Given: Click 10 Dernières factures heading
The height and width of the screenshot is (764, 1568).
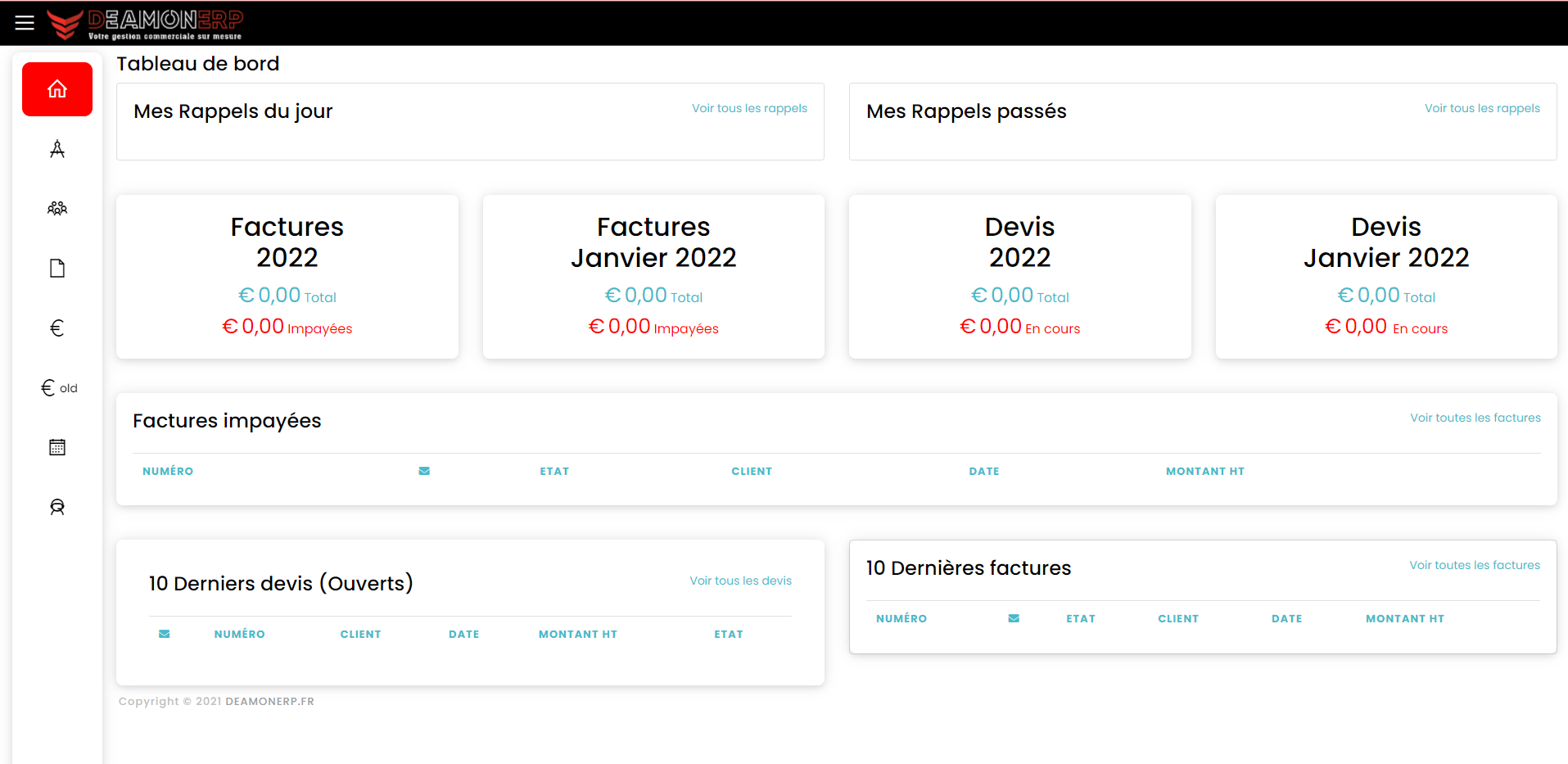Looking at the screenshot, I should pos(969,568).
